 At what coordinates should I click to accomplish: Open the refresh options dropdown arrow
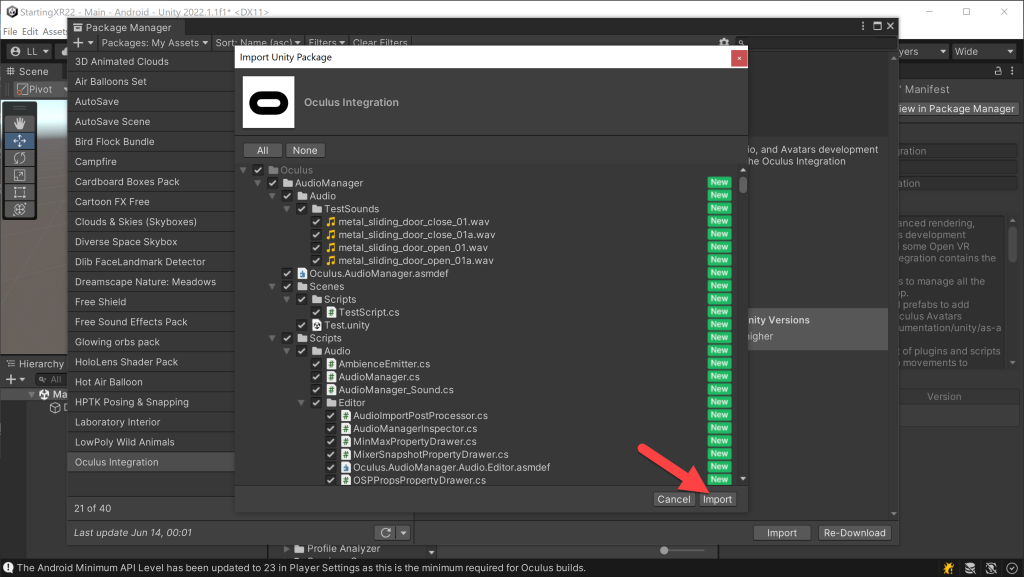[404, 533]
